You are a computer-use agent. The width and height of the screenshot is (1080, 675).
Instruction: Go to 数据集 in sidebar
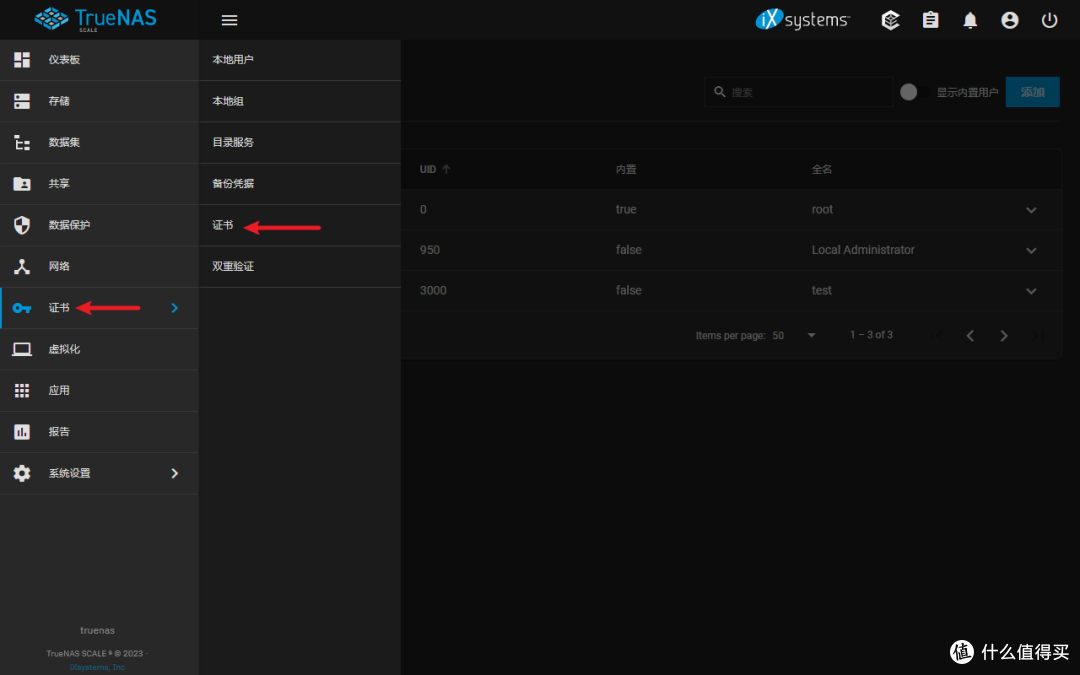[x=99, y=143]
